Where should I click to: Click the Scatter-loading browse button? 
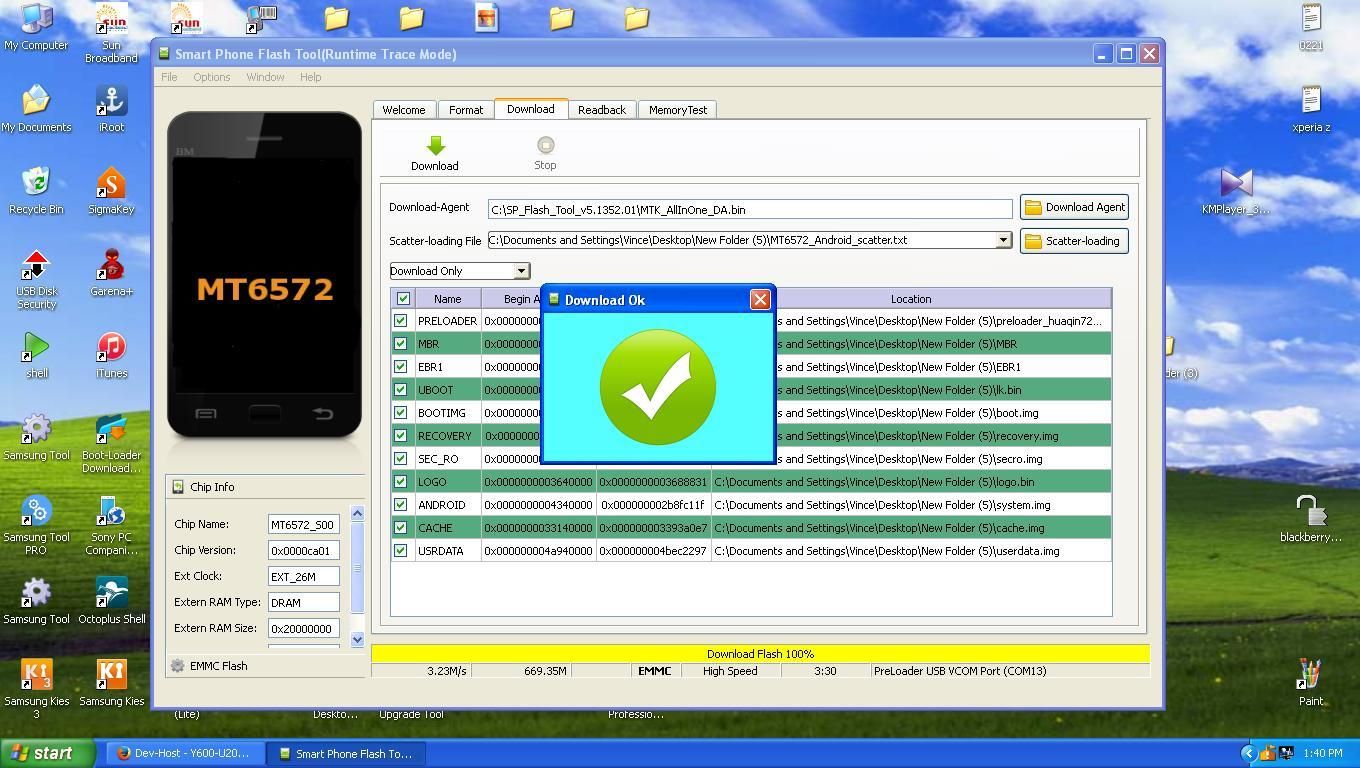pyautogui.click(x=1074, y=241)
